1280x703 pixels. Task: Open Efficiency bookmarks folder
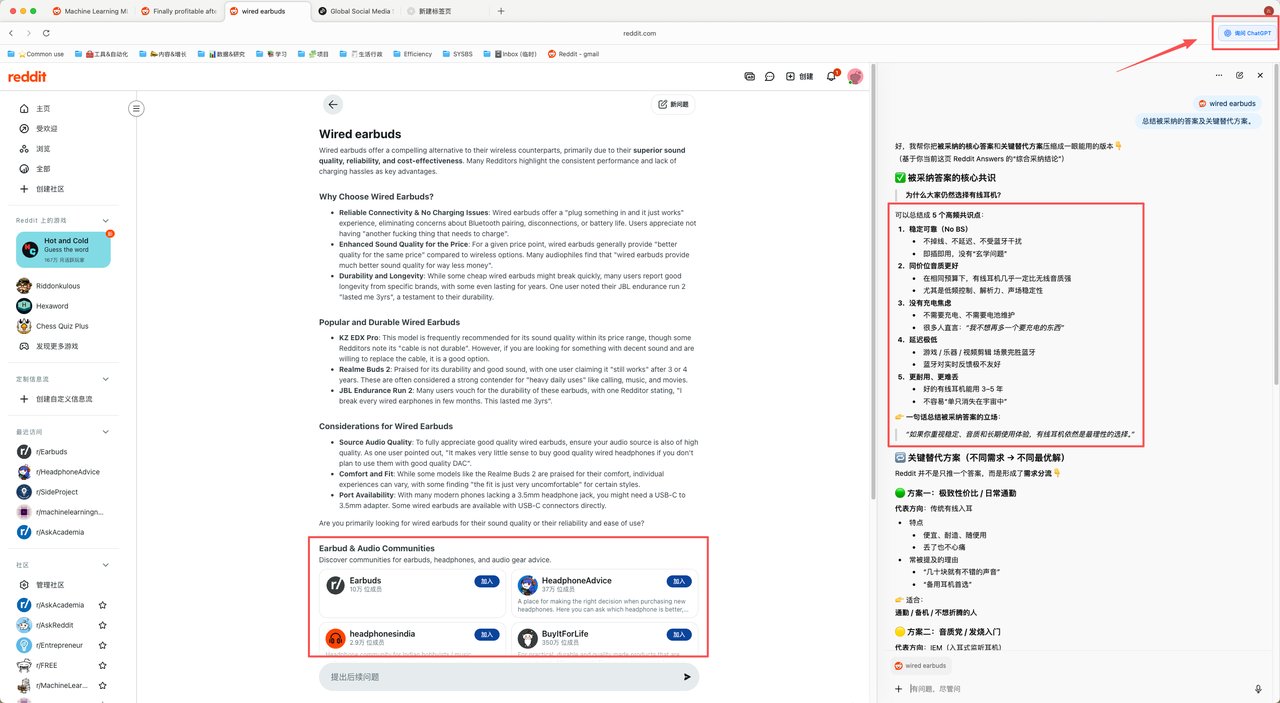[x=412, y=54]
